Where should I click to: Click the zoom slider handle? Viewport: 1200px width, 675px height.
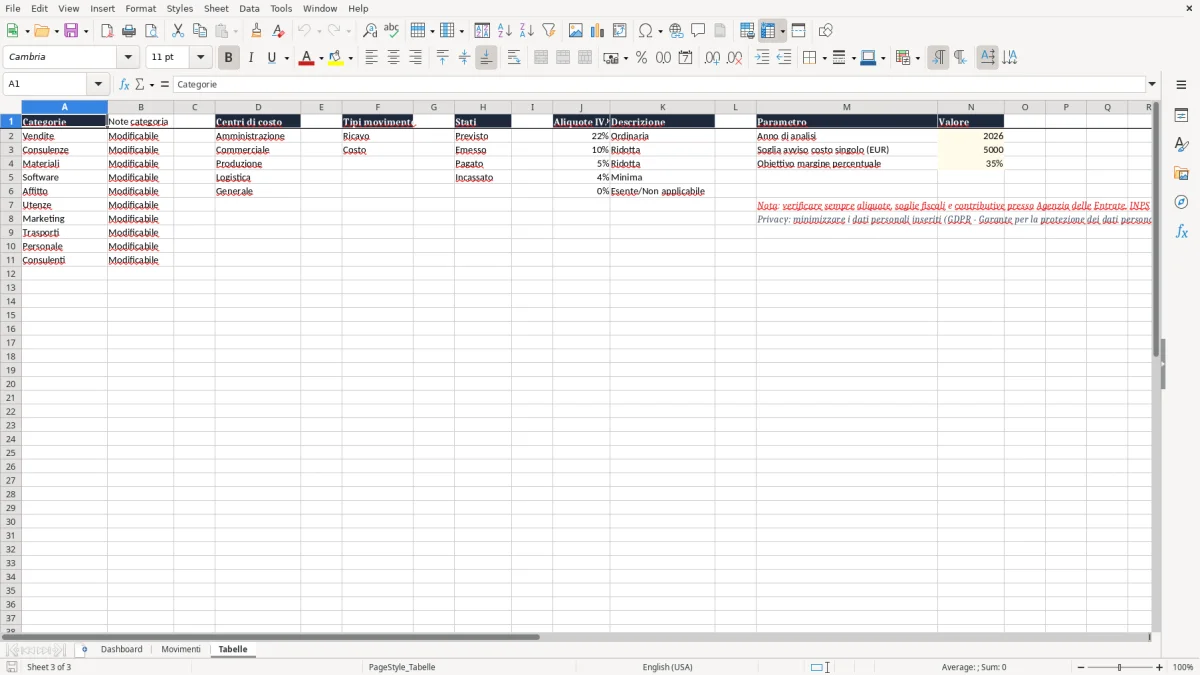(x=1120, y=667)
